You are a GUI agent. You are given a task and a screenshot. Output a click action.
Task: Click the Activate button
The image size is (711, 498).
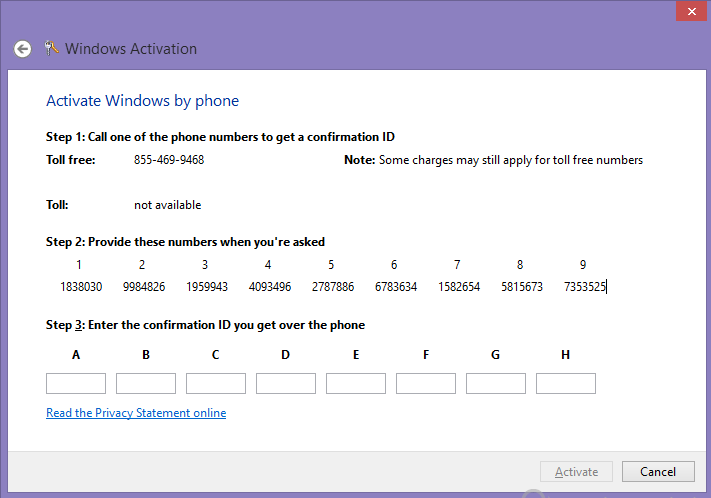(576, 472)
